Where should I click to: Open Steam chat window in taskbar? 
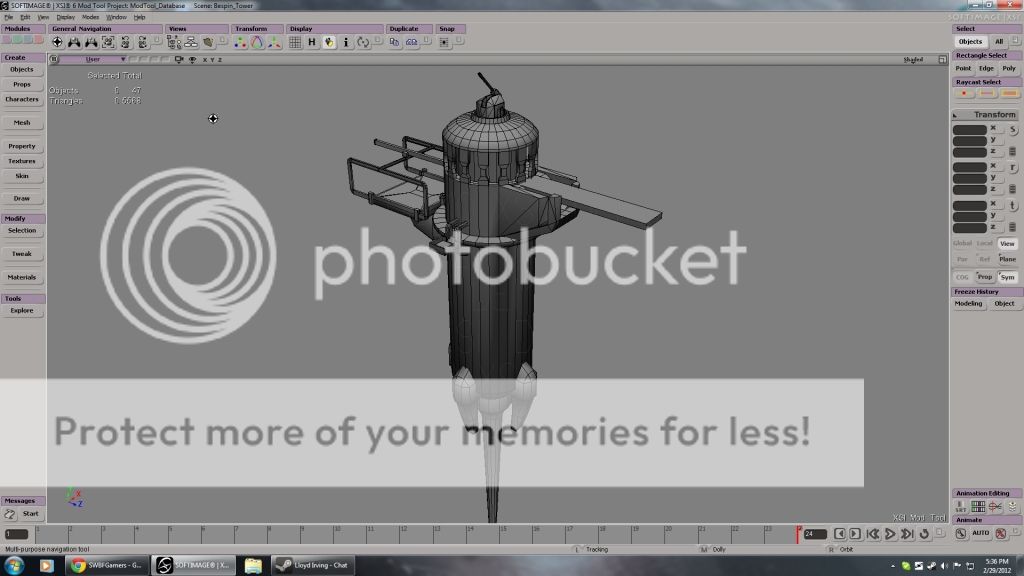pos(312,566)
